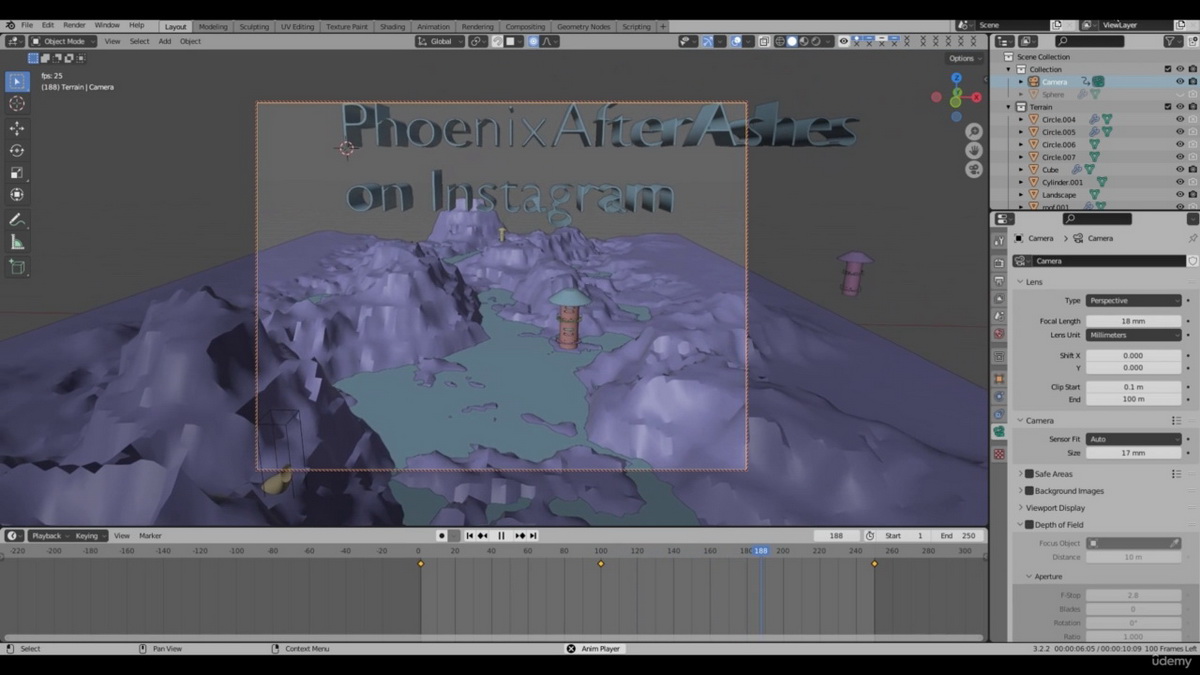This screenshot has width=1200, height=675.
Task: Select the Select Box tool
Action: coord(17,81)
